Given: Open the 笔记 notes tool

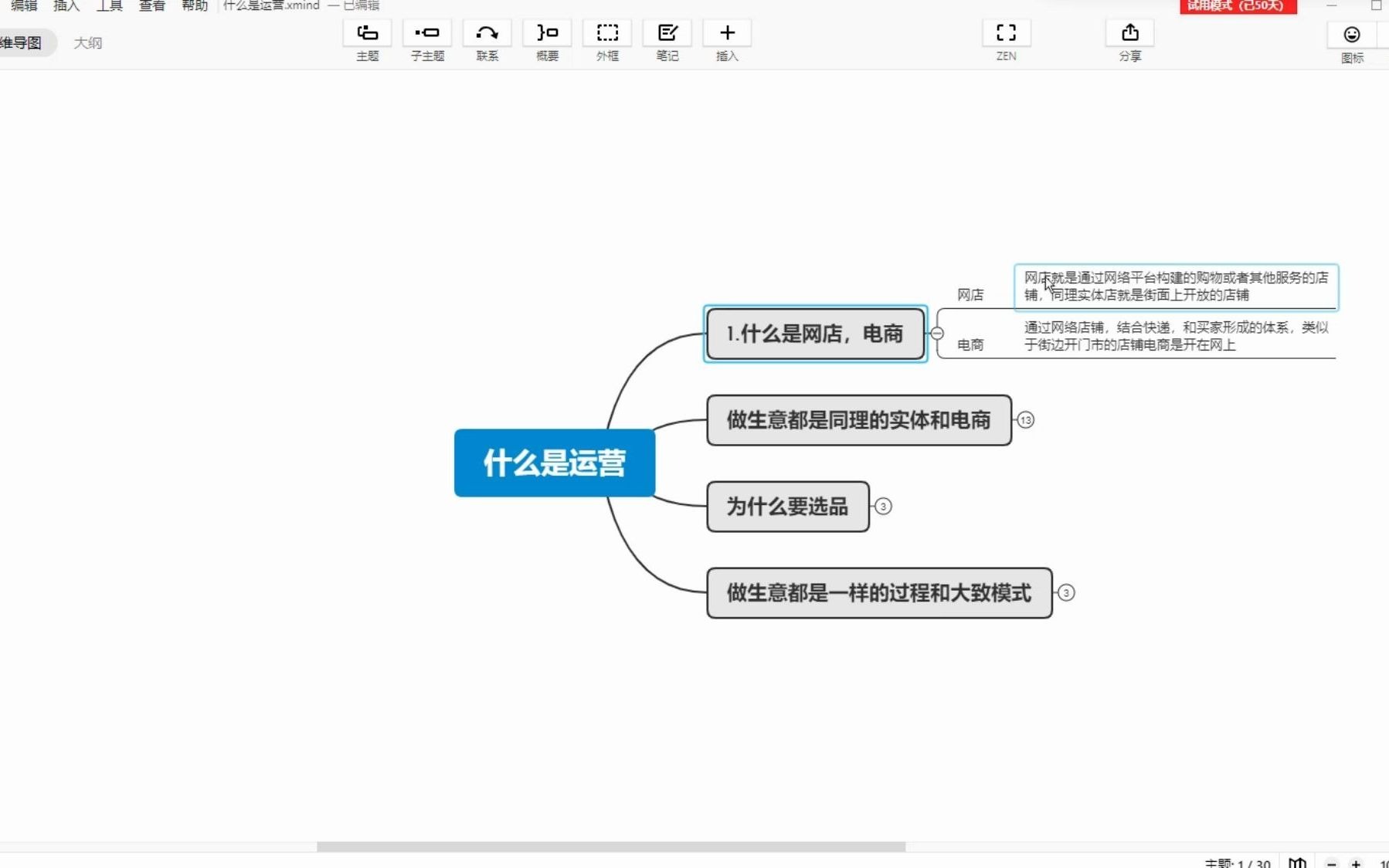Looking at the screenshot, I should (x=667, y=33).
